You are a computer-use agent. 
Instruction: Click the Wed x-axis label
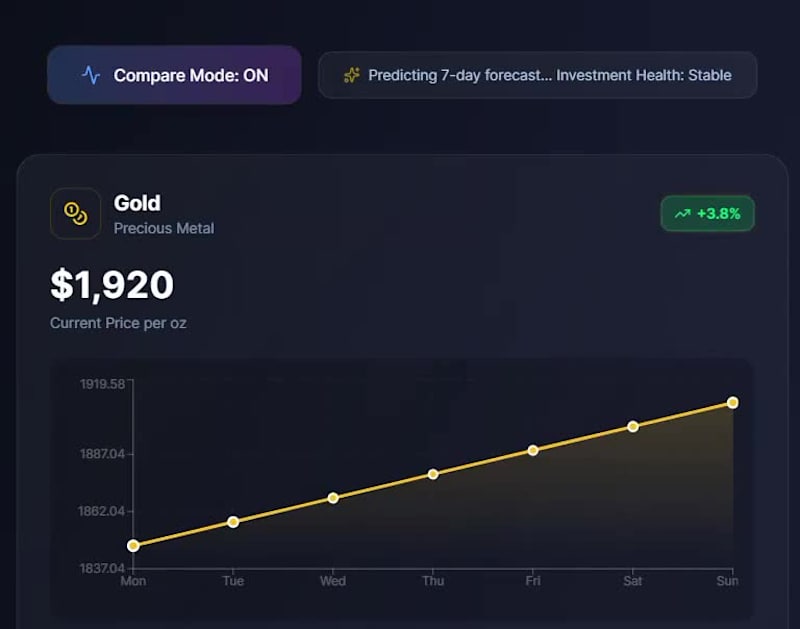(x=333, y=581)
